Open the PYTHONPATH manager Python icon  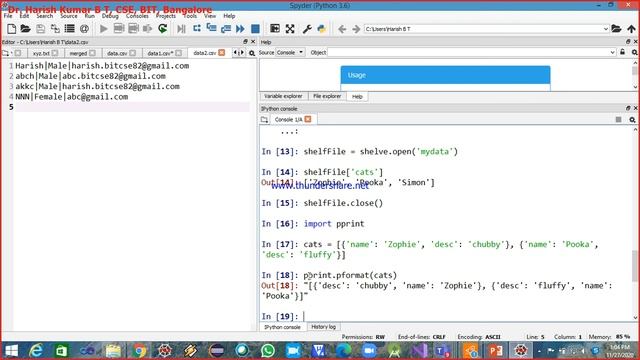point(322,29)
